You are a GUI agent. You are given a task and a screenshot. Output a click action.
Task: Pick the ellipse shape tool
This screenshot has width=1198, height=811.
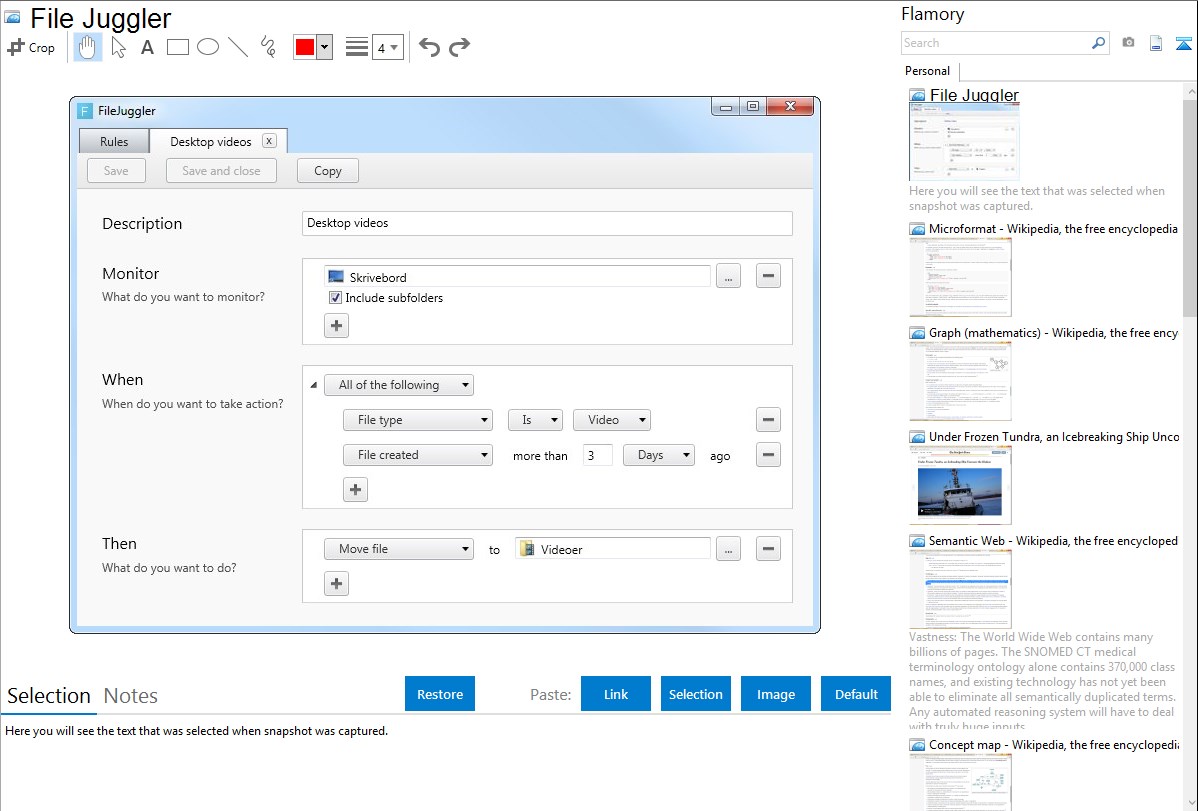point(208,47)
